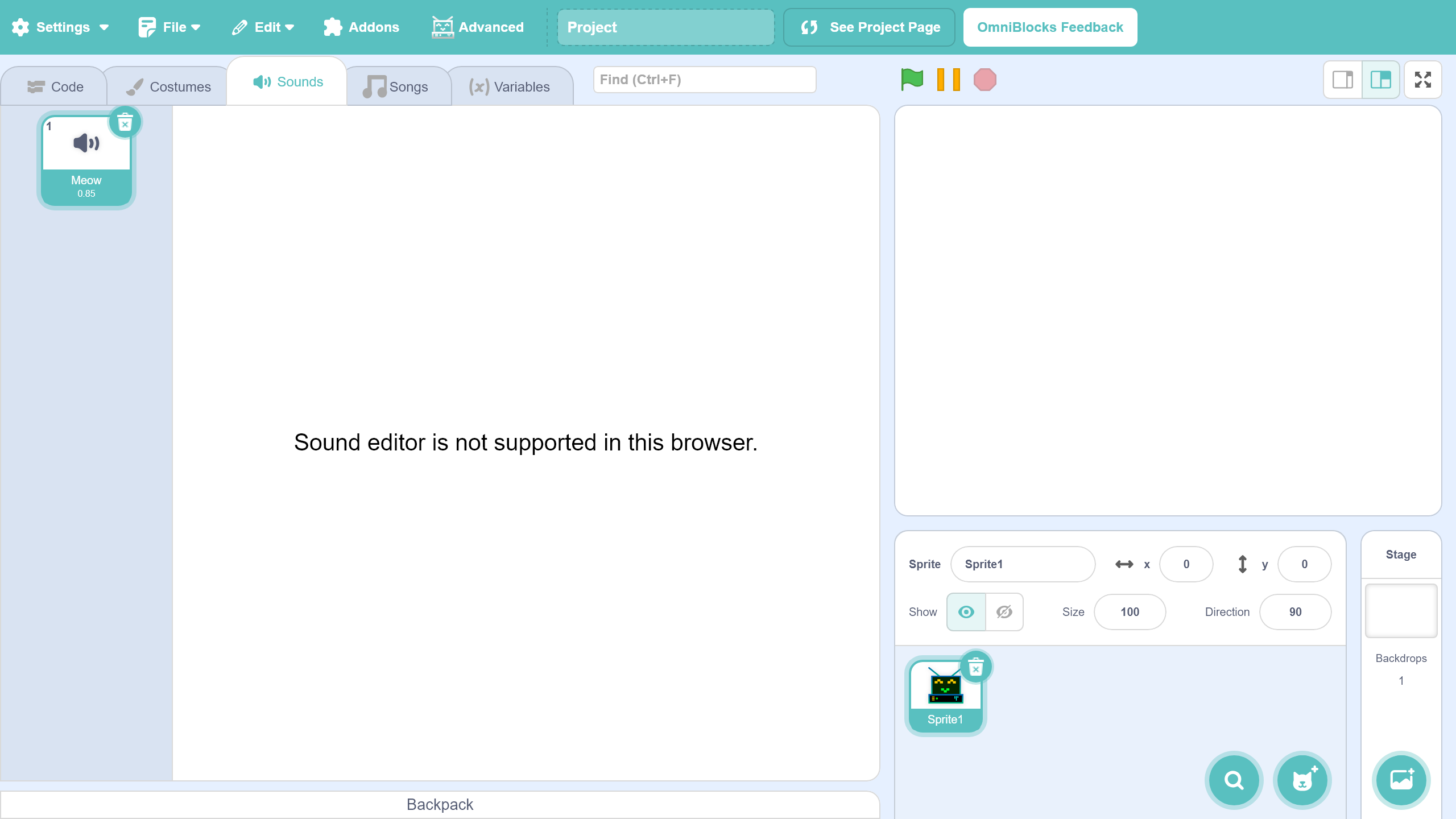The image size is (1456, 819).
Task: Click See Project Page button
Action: pyautogui.click(x=870, y=27)
